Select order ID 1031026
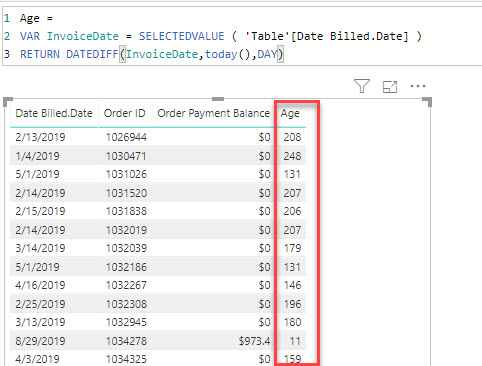 point(126,174)
